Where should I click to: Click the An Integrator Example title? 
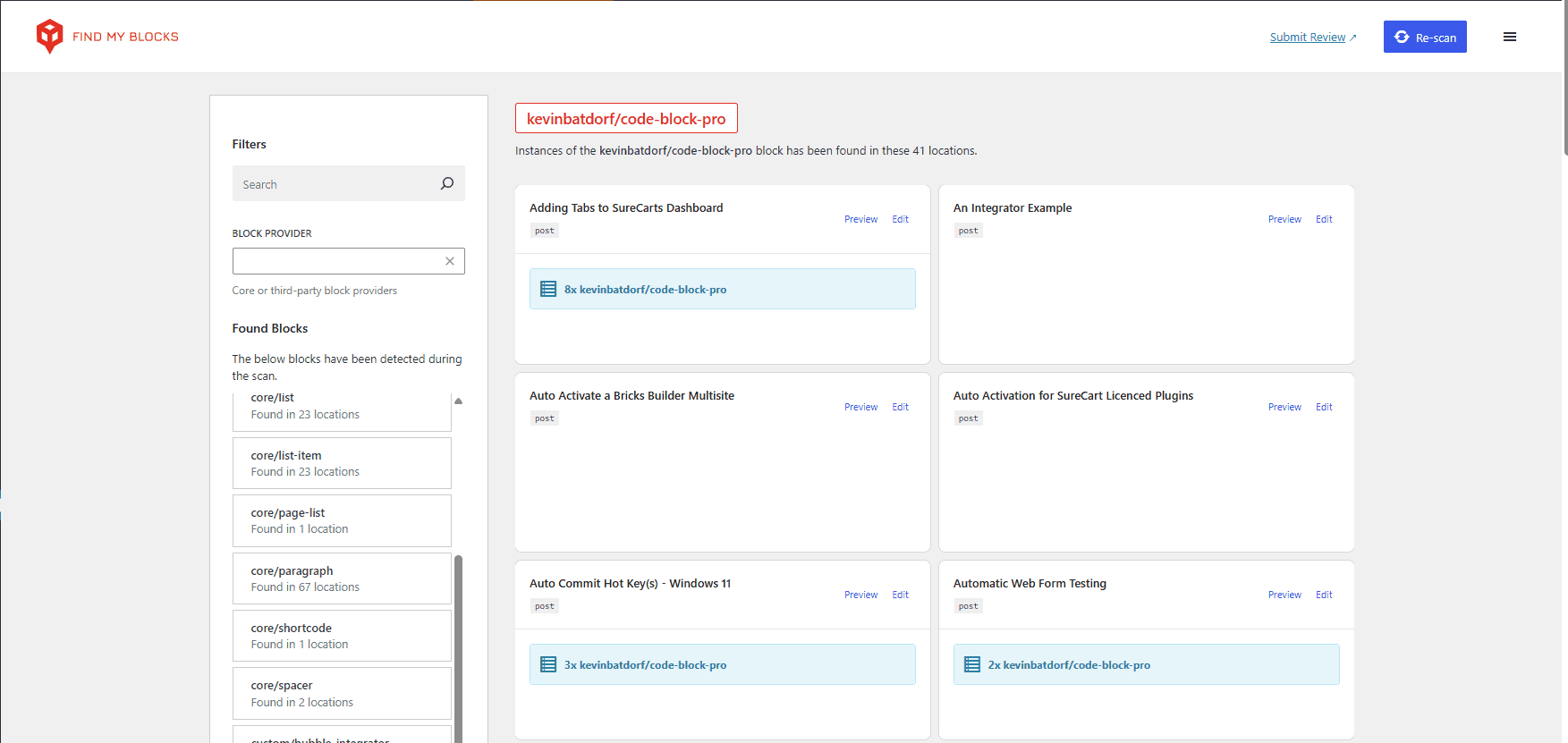(1013, 207)
